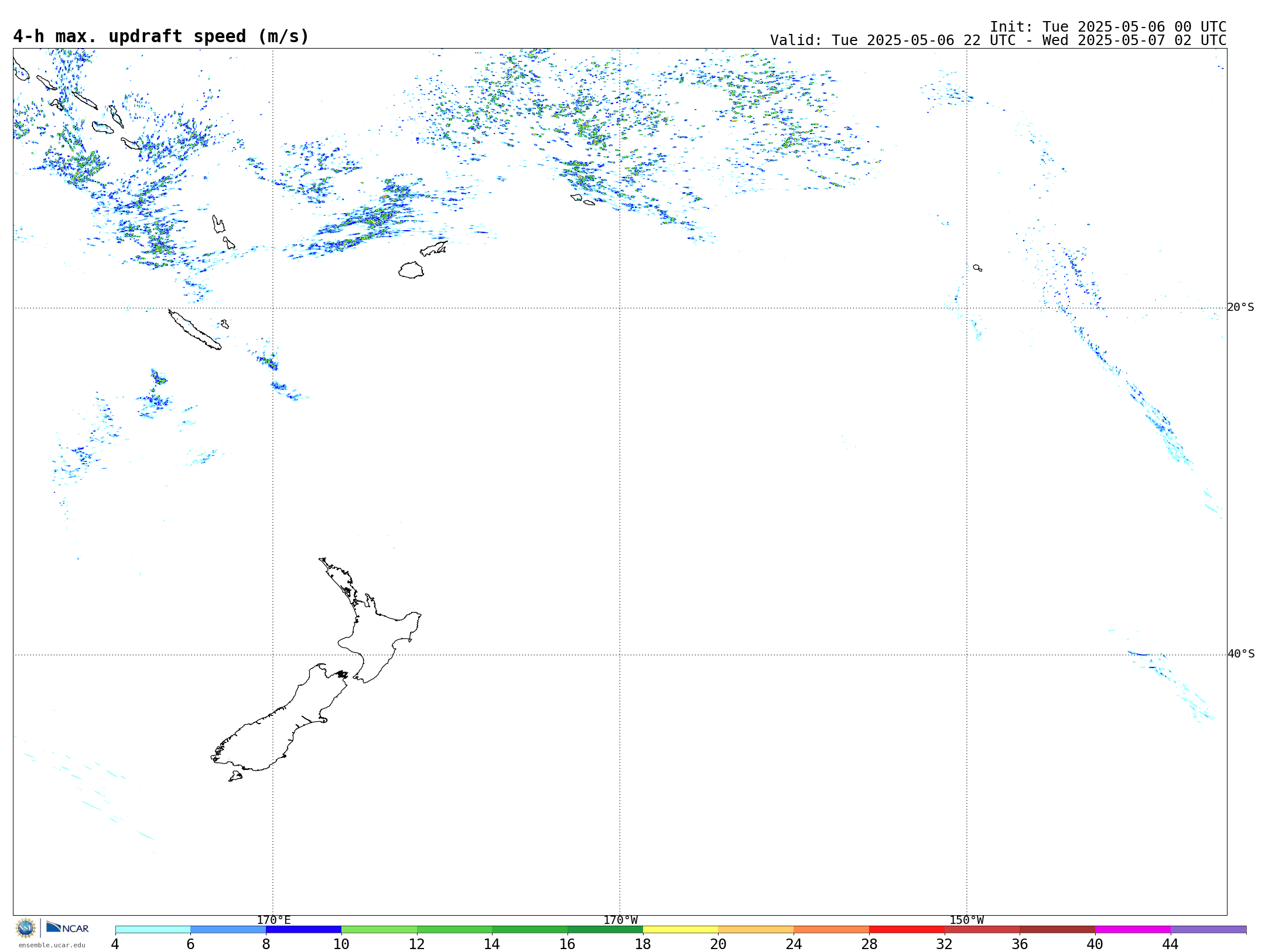1265x952 pixels.
Task: Select the brown 36–40 colorbar segment
Action: pyautogui.click(x=1058, y=930)
